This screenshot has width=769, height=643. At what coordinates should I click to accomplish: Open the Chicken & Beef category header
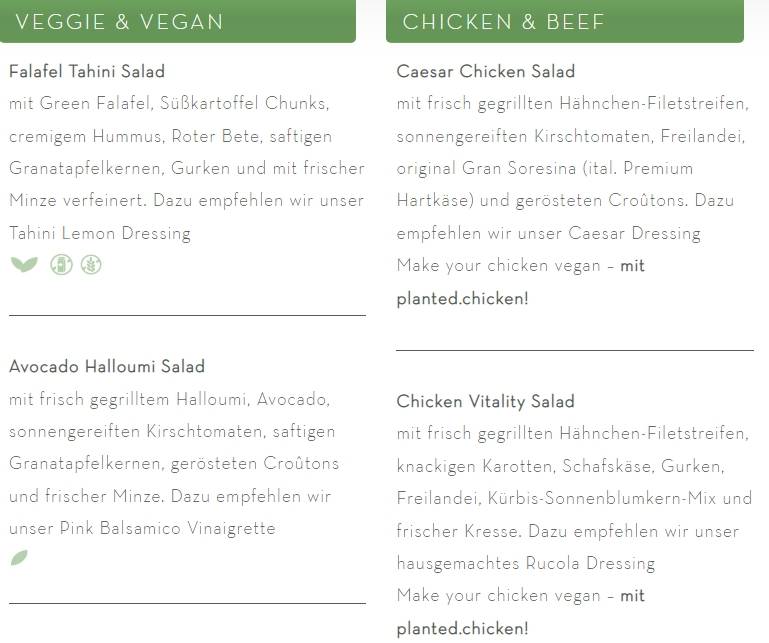pyautogui.click(x=565, y=22)
